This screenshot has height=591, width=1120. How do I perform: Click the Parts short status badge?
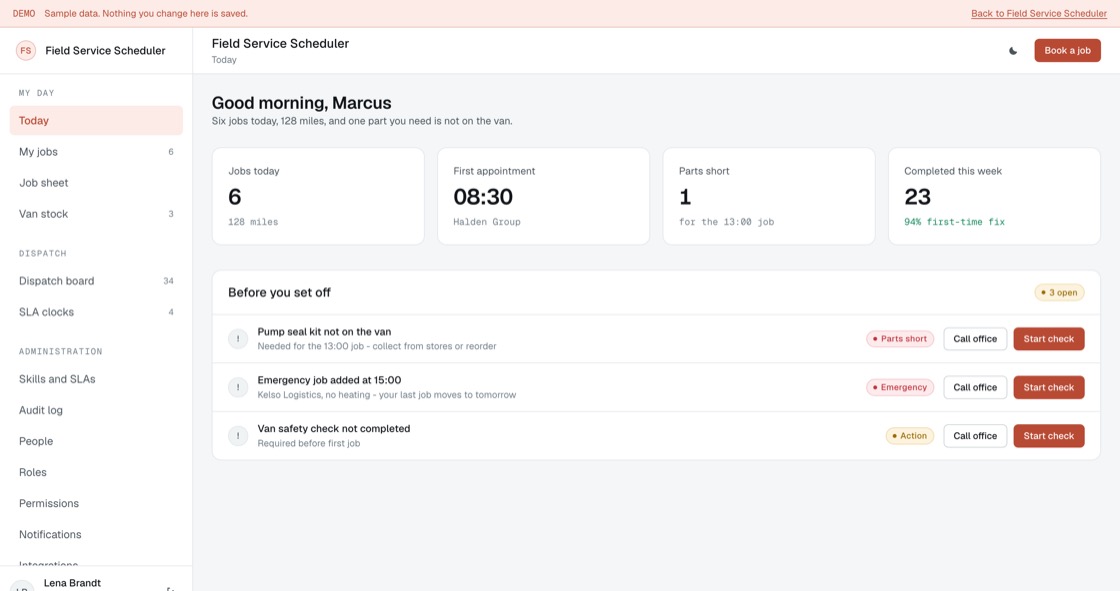pos(900,339)
